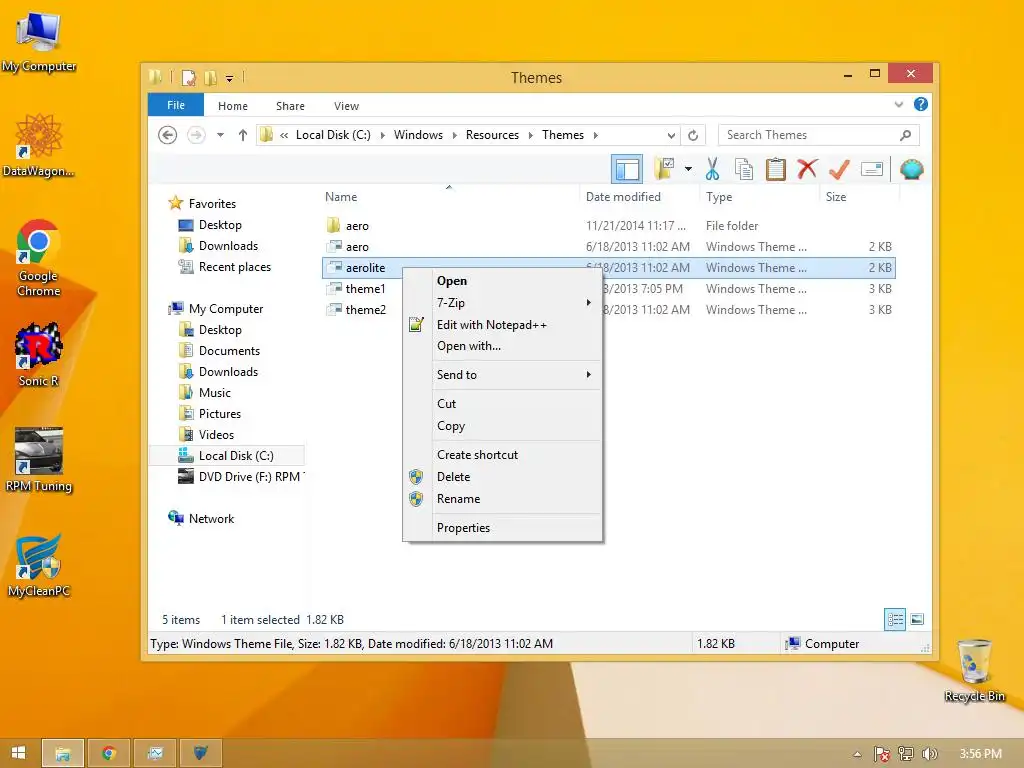Switch to the View ribbon tab
The height and width of the screenshot is (768, 1024).
[346, 106]
